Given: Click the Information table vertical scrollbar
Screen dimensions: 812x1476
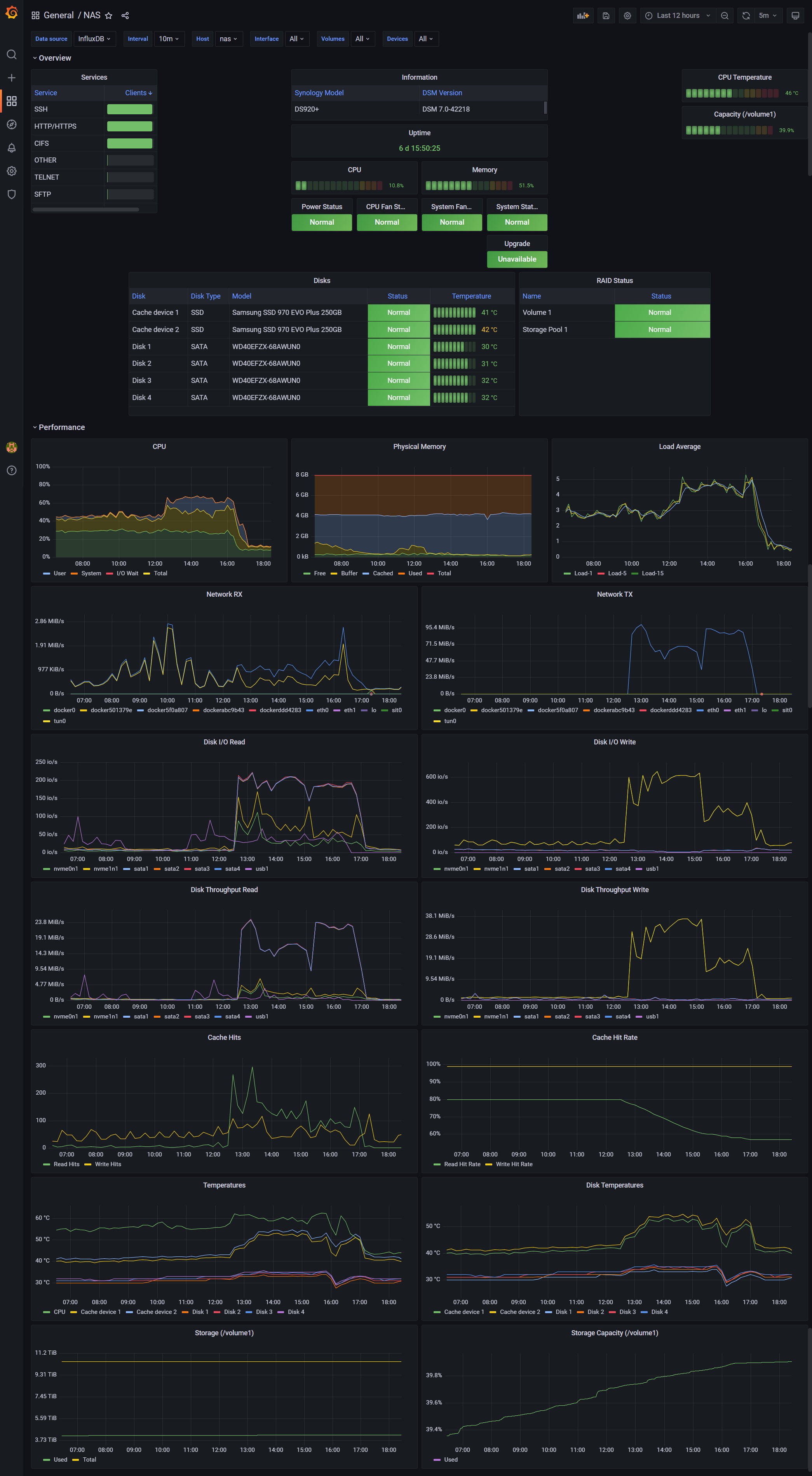Looking at the screenshot, I should coord(545,108).
